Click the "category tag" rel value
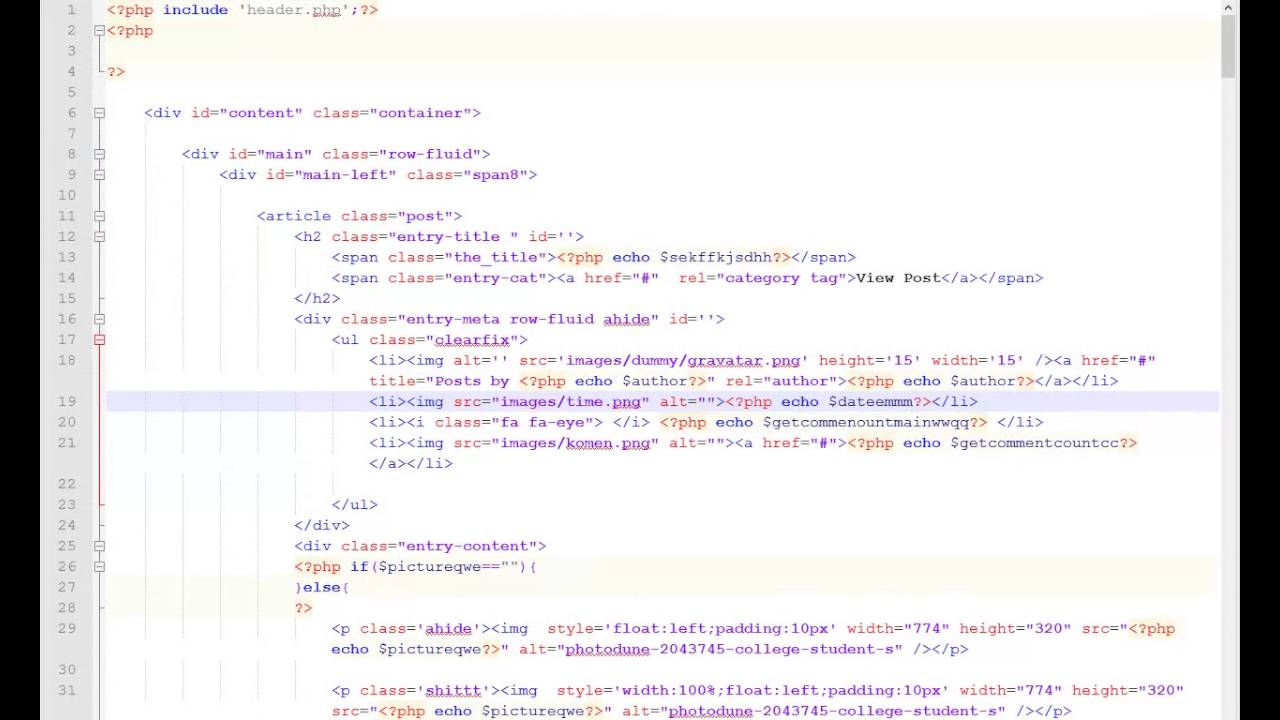This screenshot has height=720, width=1280. (x=781, y=278)
